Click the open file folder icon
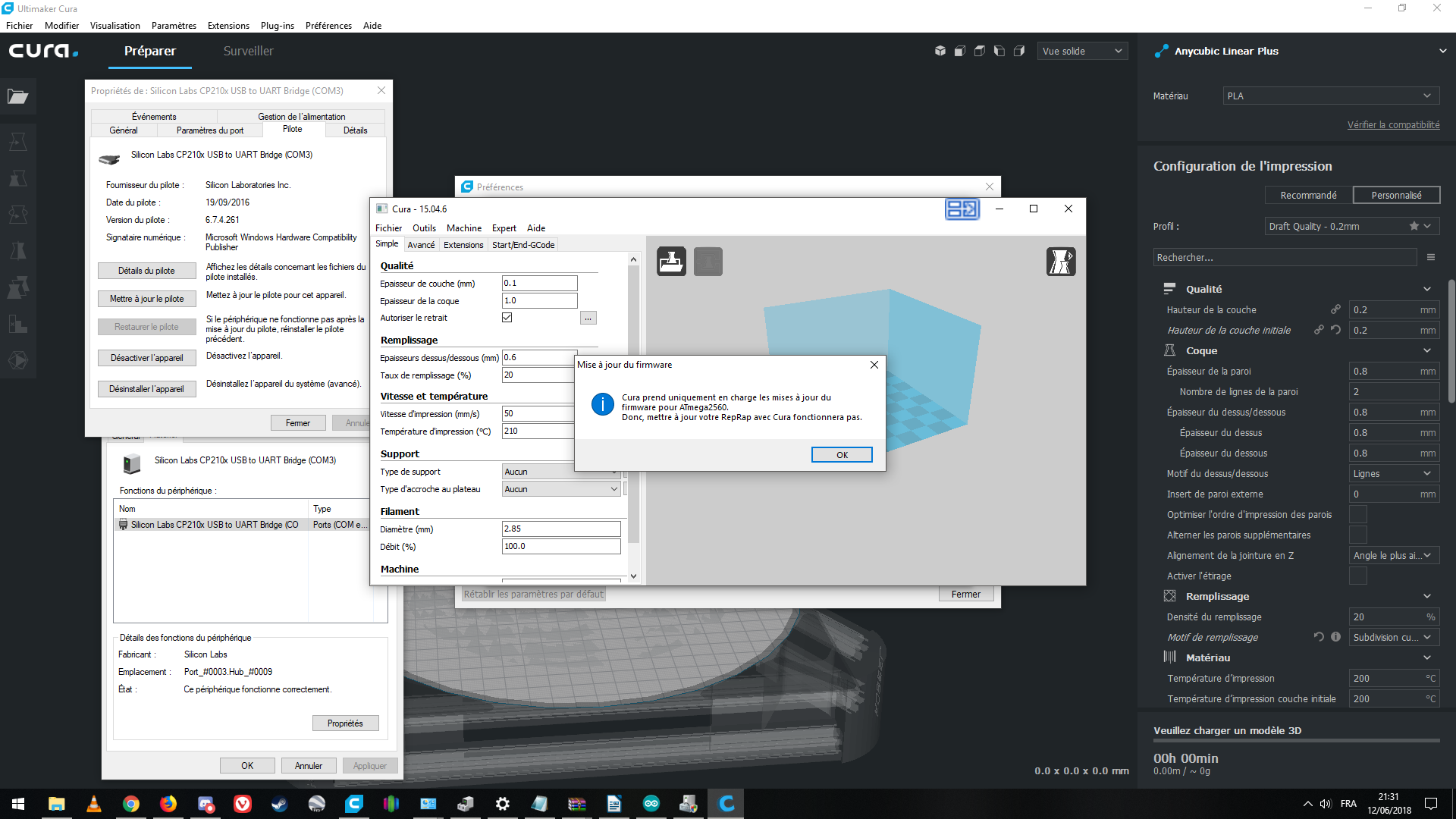The width and height of the screenshot is (1456, 819). pos(17,96)
